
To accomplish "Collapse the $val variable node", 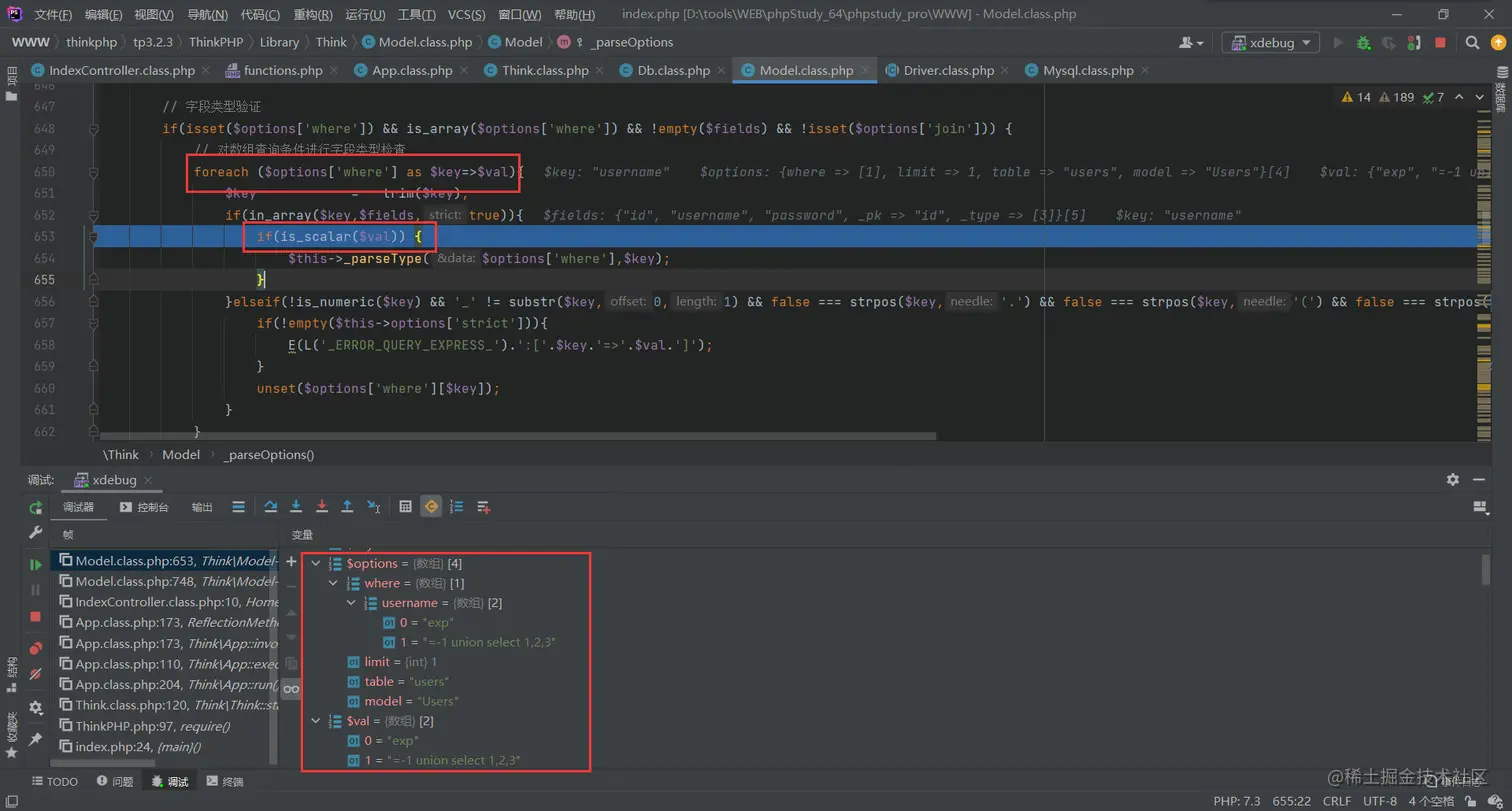I will [316, 721].
